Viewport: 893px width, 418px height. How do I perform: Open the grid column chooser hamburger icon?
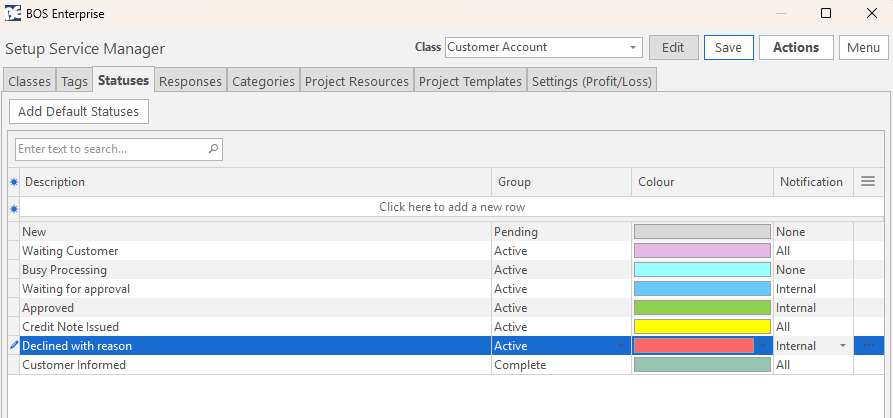(868, 182)
